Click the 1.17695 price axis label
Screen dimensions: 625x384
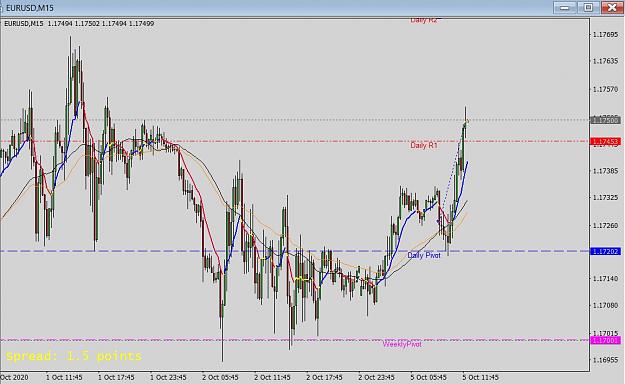tap(605, 35)
